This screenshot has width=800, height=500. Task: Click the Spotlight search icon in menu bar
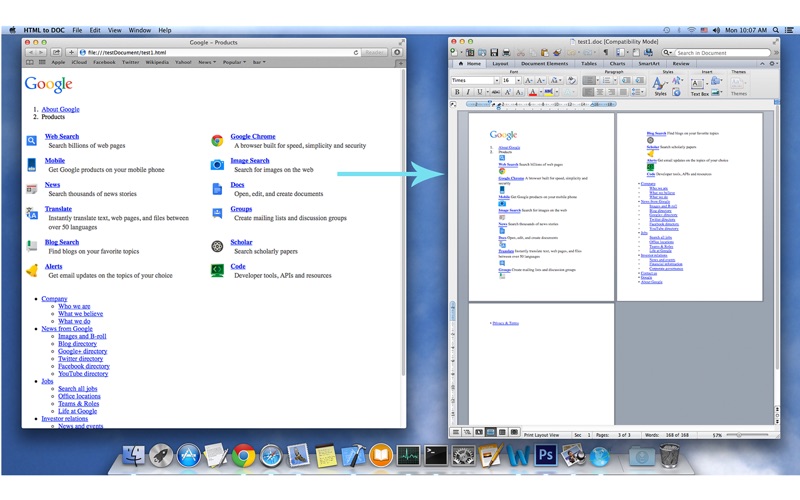tap(776, 30)
